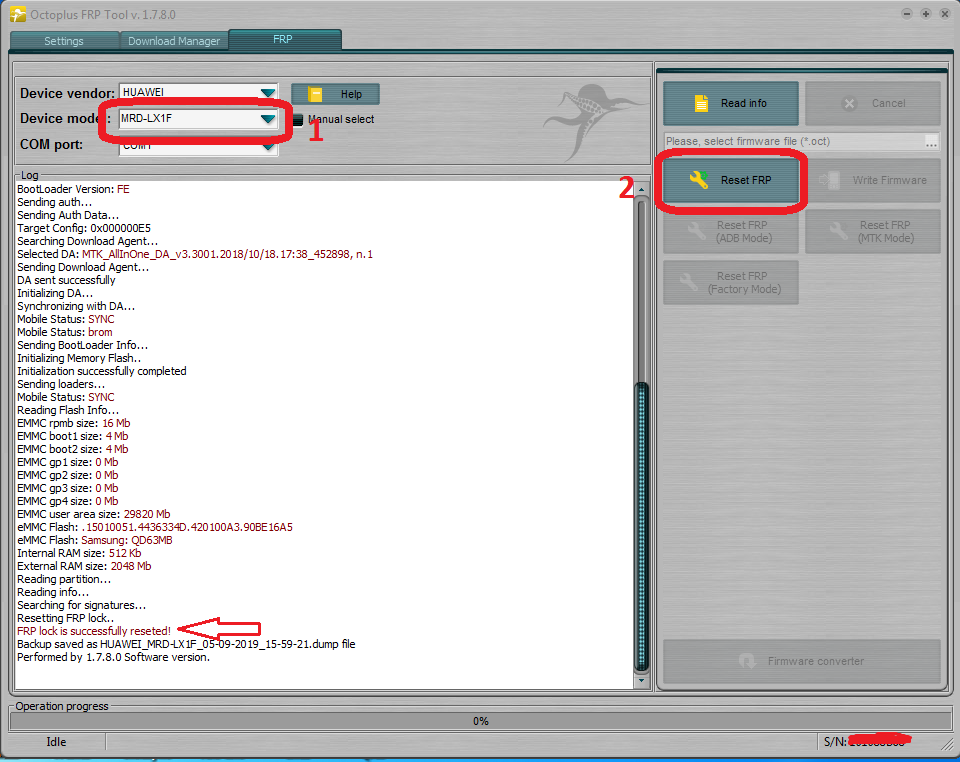Viewport: 960px width, 762px height.
Task: Click 'DA sent successfully' log line
Action: point(66,280)
